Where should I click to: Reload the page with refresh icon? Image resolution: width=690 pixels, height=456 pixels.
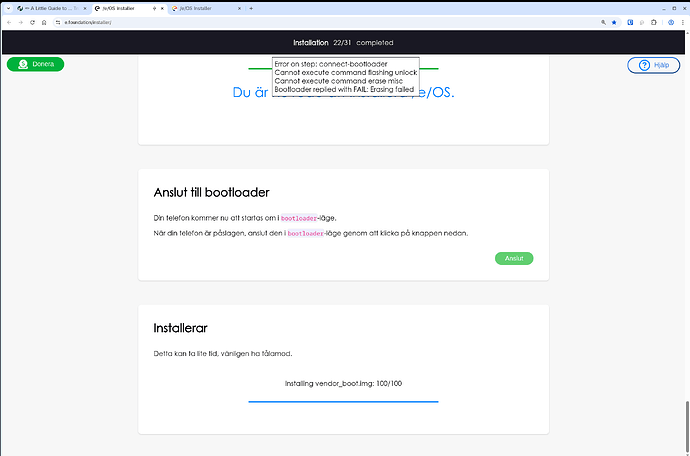click(32, 21)
